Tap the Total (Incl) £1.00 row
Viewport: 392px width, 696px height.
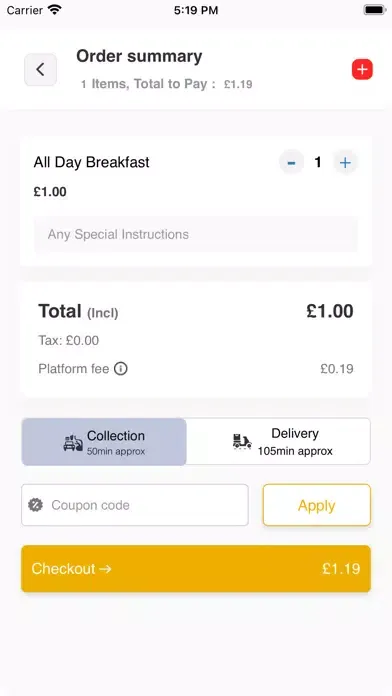(x=196, y=311)
